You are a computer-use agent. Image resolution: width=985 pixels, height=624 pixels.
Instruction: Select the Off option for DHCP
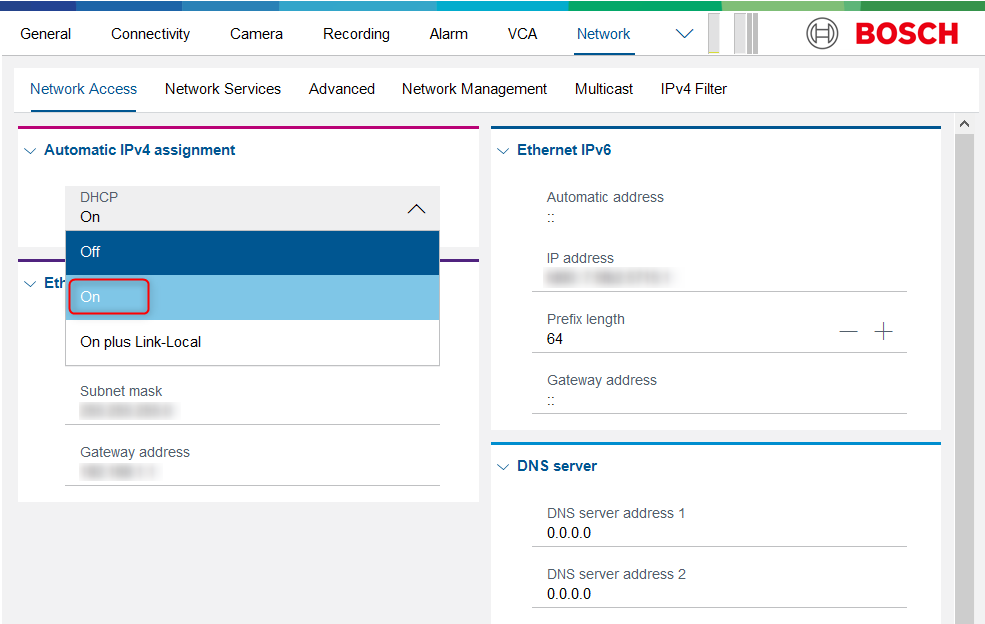252,252
